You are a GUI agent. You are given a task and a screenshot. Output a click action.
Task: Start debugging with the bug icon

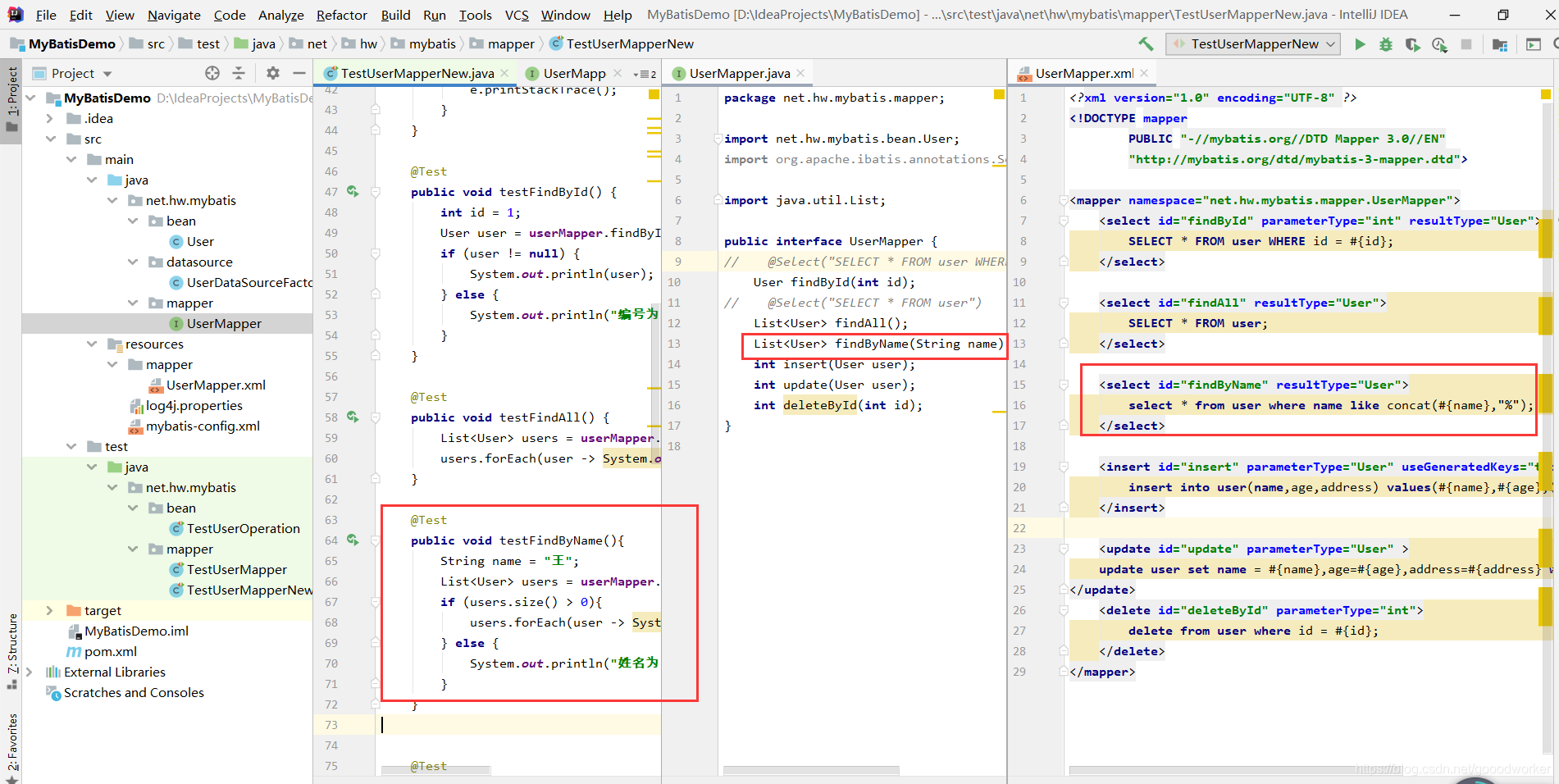[1386, 44]
